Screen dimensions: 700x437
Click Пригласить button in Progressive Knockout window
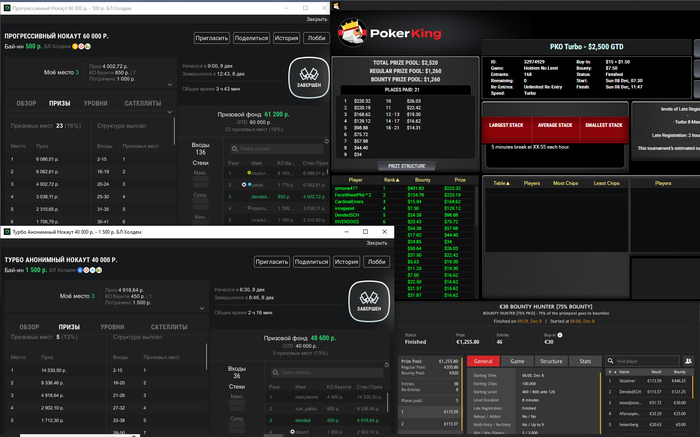212,38
